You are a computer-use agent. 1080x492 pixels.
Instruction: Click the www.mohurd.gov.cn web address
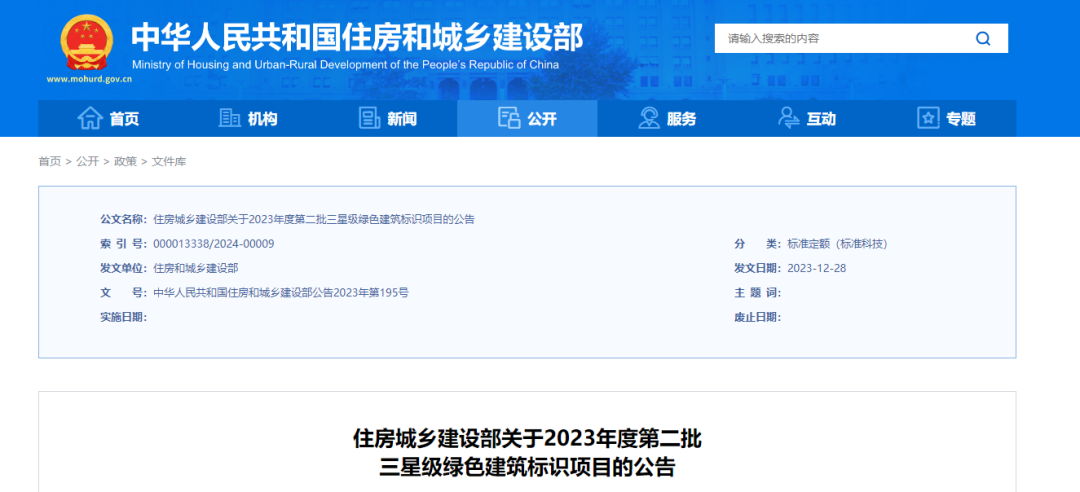coord(89,79)
